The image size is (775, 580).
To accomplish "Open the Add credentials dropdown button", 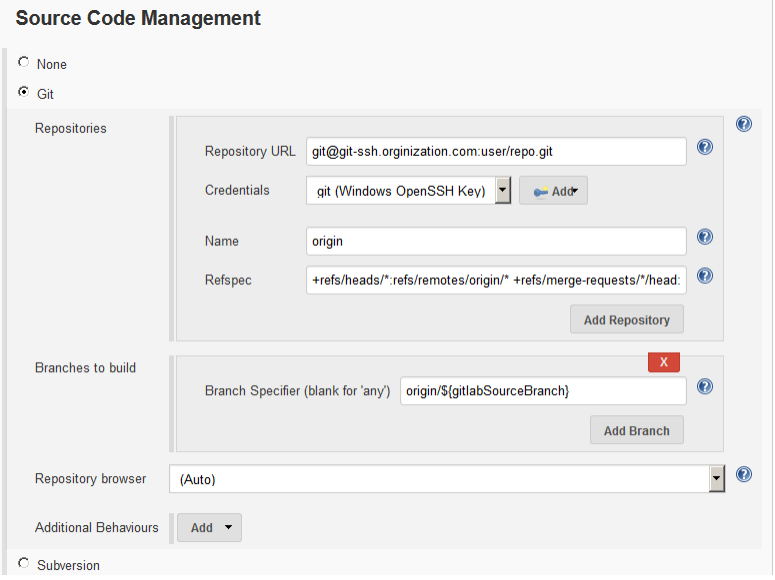I will pyautogui.click(x=553, y=191).
